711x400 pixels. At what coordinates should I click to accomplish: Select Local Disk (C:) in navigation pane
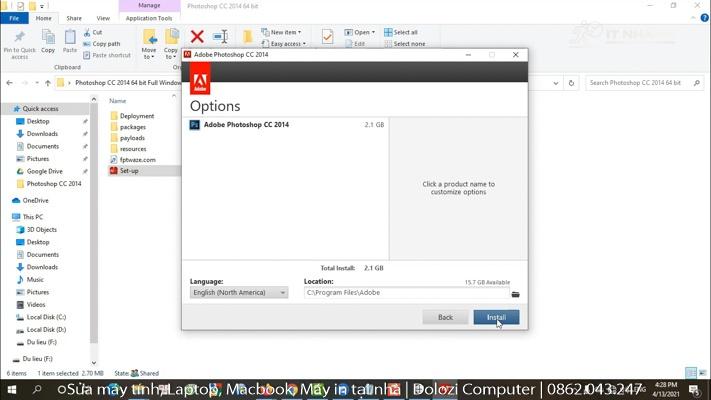click(x=46, y=317)
